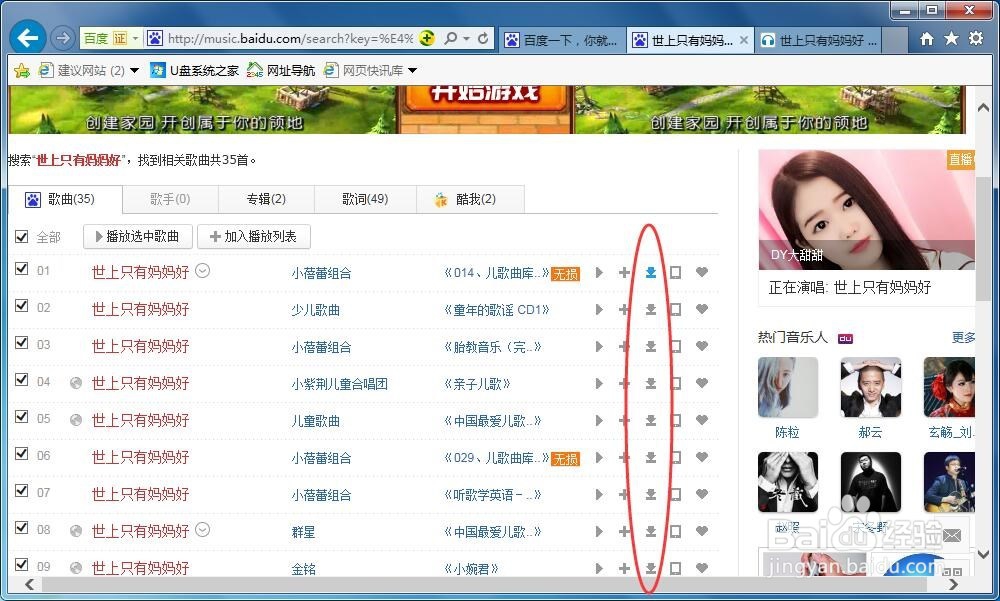
Task: Uncheck the checkbox for song 04
Action: [x=22, y=380]
